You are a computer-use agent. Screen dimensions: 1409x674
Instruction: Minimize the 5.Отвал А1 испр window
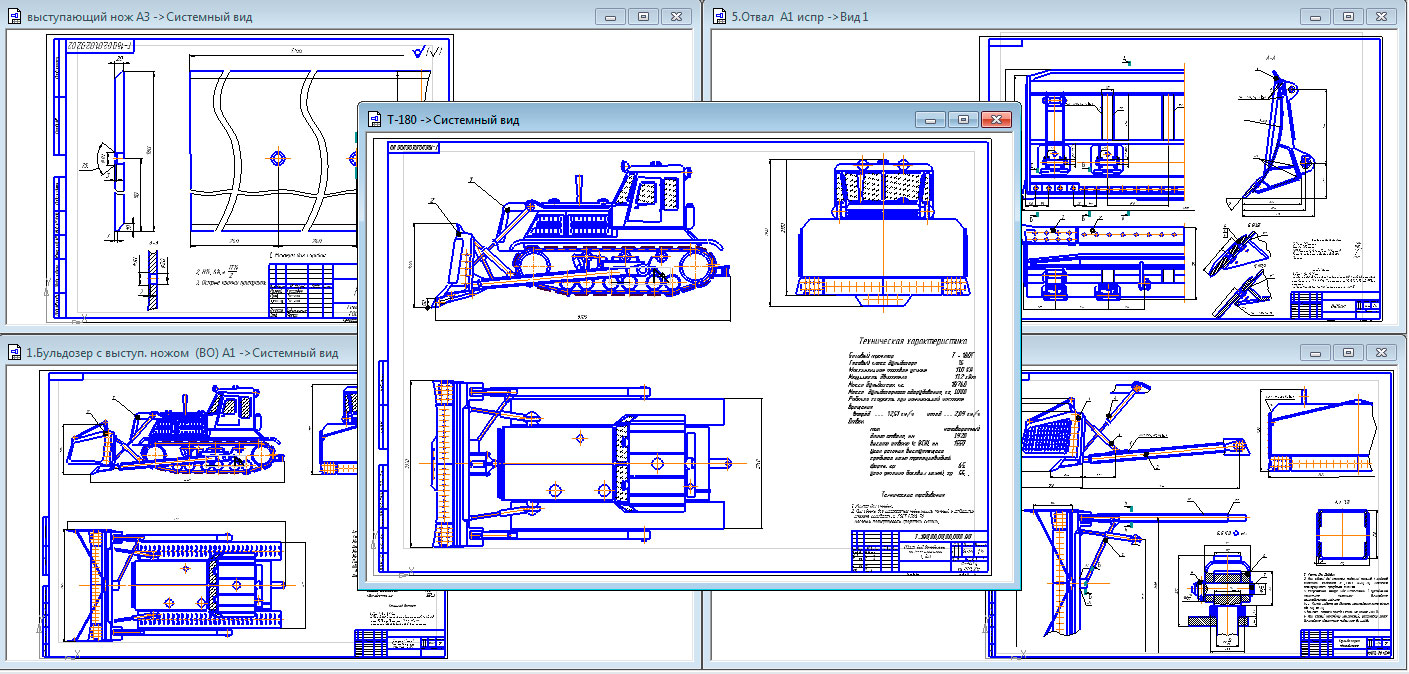pyautogui.click(x=1315, y=17)
